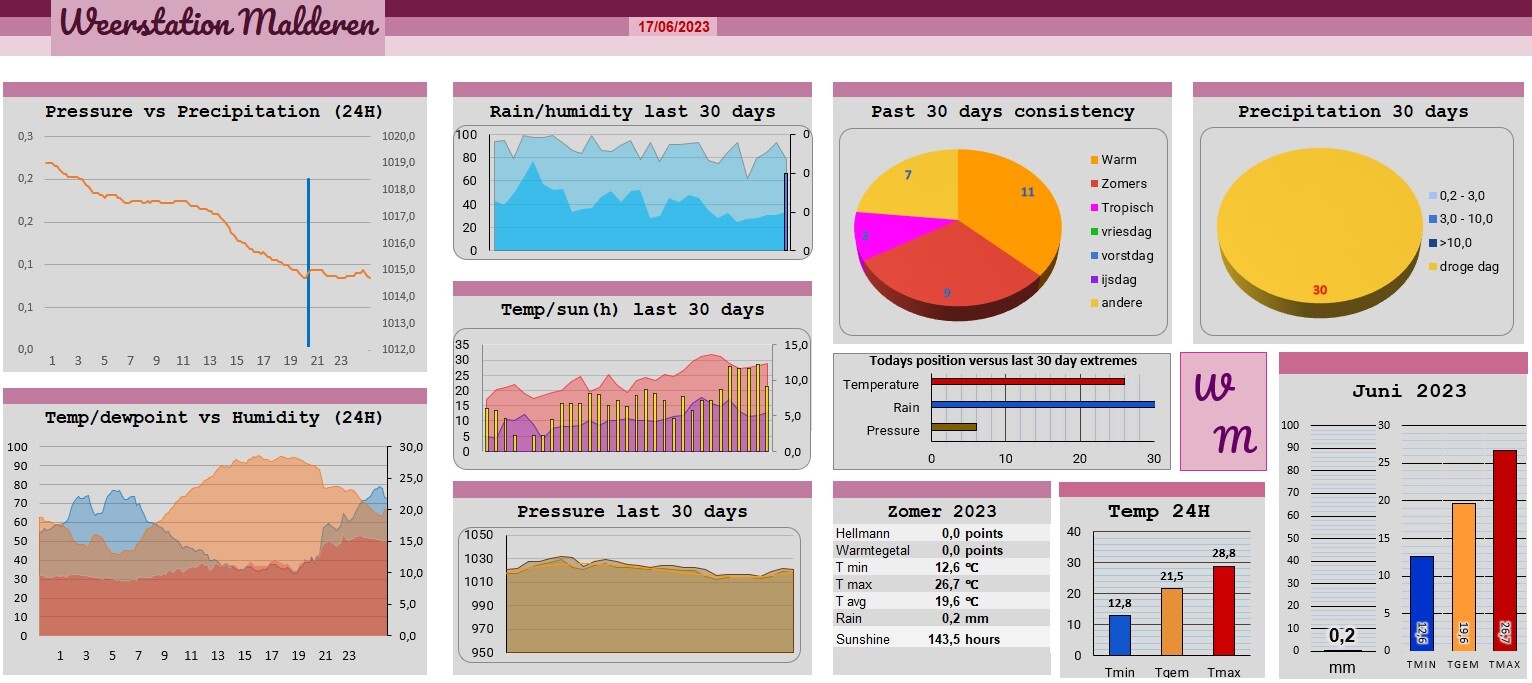Image resolution: width=1532 pixels, height=683 pixels.
Task: Click the droge dag legend swatch
Action: 1432,267
